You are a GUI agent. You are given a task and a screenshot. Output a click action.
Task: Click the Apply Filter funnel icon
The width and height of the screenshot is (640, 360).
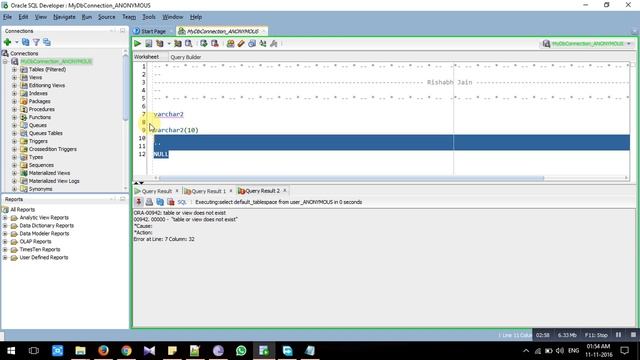coord(36,42)
